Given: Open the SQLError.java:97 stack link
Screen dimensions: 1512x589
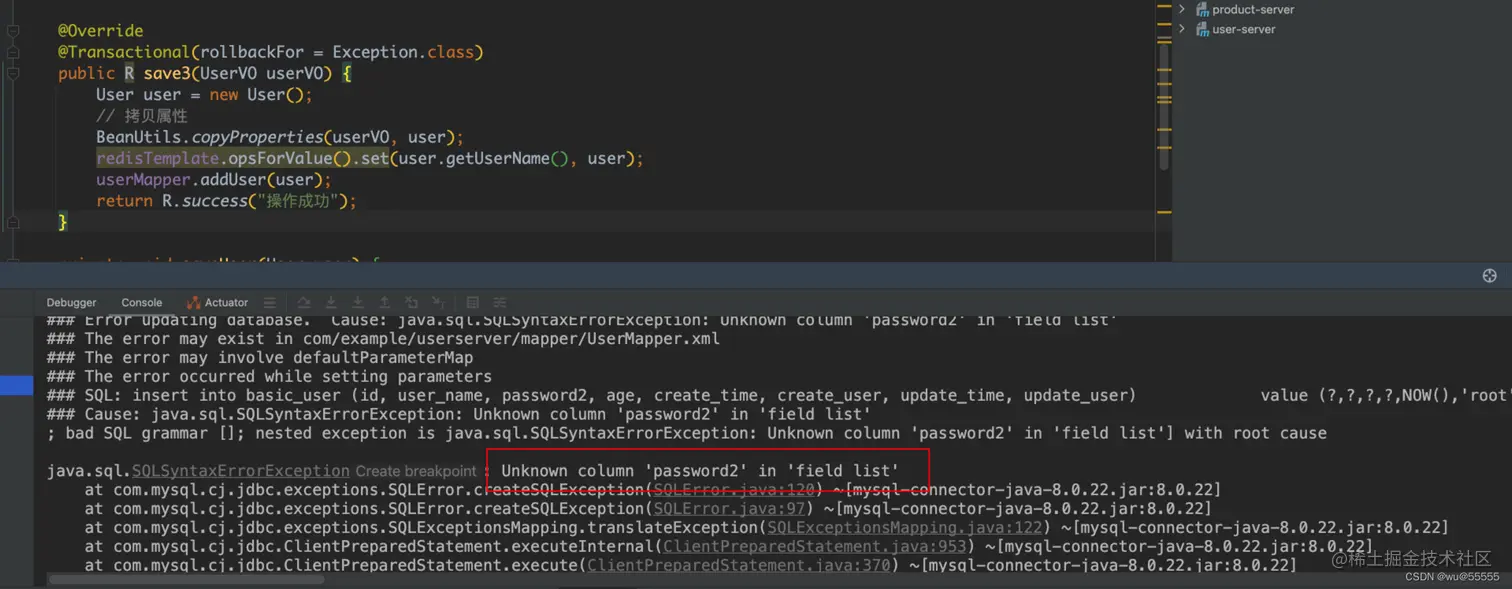Looking at the screenshot, I should 730,509.
